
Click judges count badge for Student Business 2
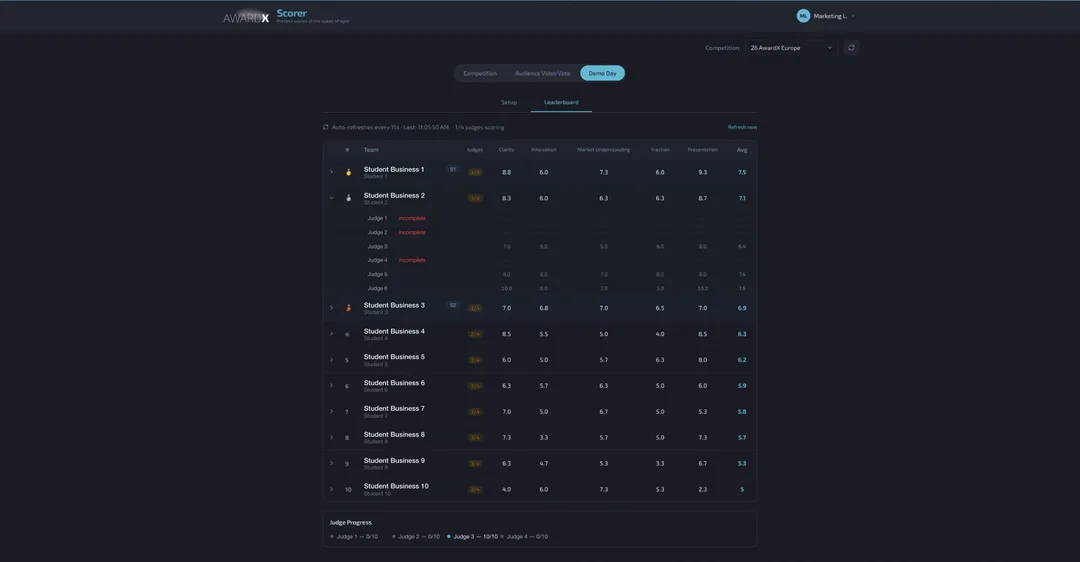[x=475, y=198]
